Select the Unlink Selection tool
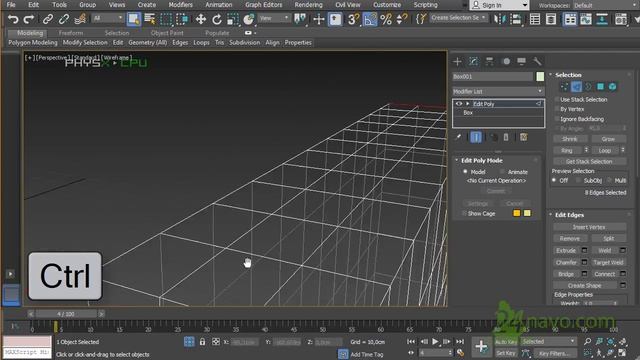Image resolution: width=640 pixels, height=360 pixels. point(64,19)
